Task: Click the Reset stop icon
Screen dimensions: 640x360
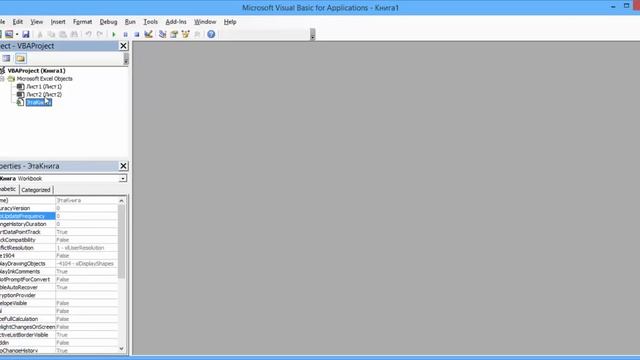Action: coord(137,34)
